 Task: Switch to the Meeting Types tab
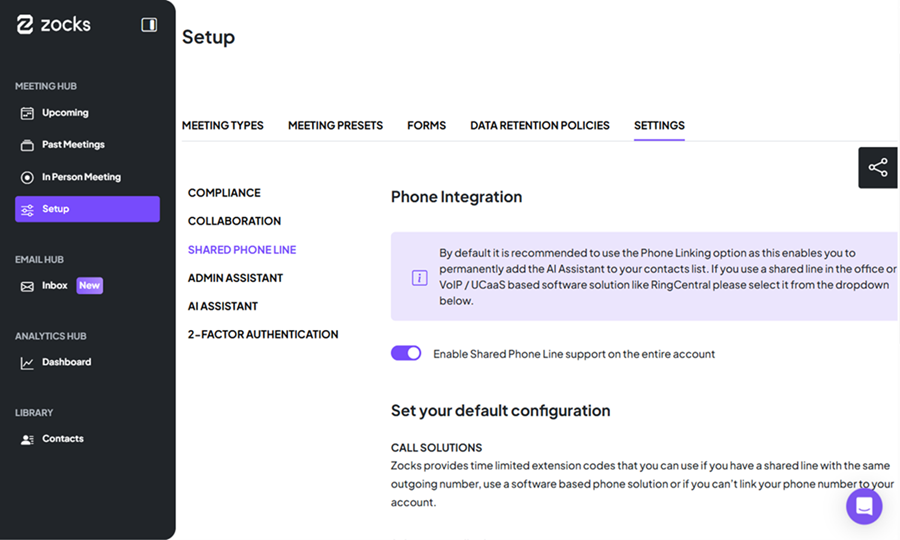[x=223, y=126]
